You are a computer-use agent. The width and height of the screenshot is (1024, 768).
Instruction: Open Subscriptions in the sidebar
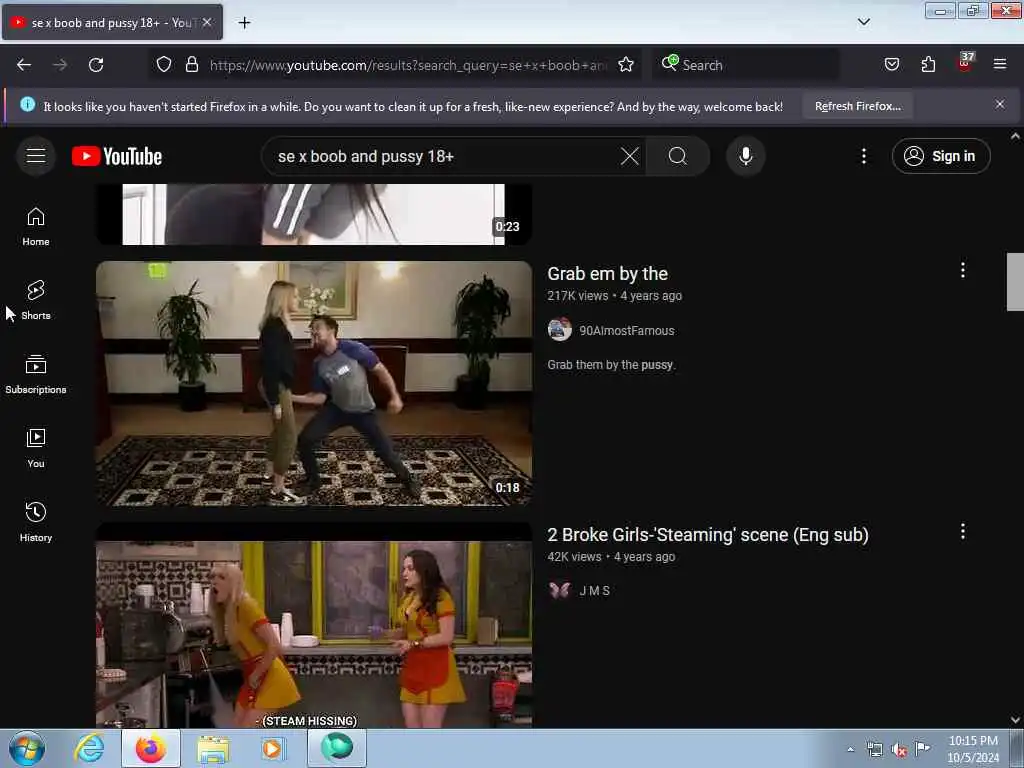coord(36,375)
